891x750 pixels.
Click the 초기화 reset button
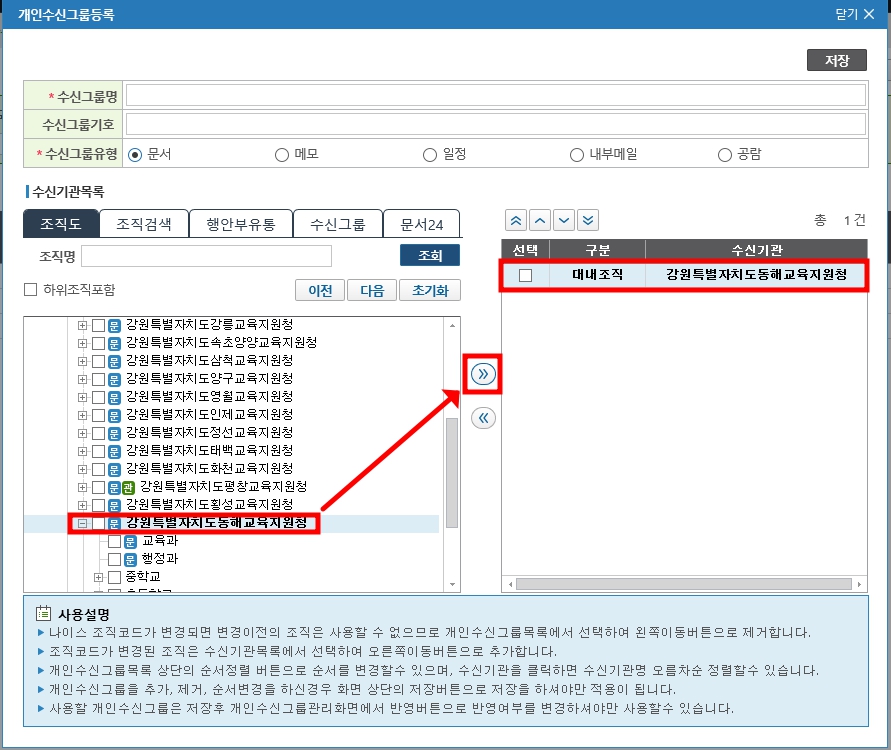click(430, 290)
